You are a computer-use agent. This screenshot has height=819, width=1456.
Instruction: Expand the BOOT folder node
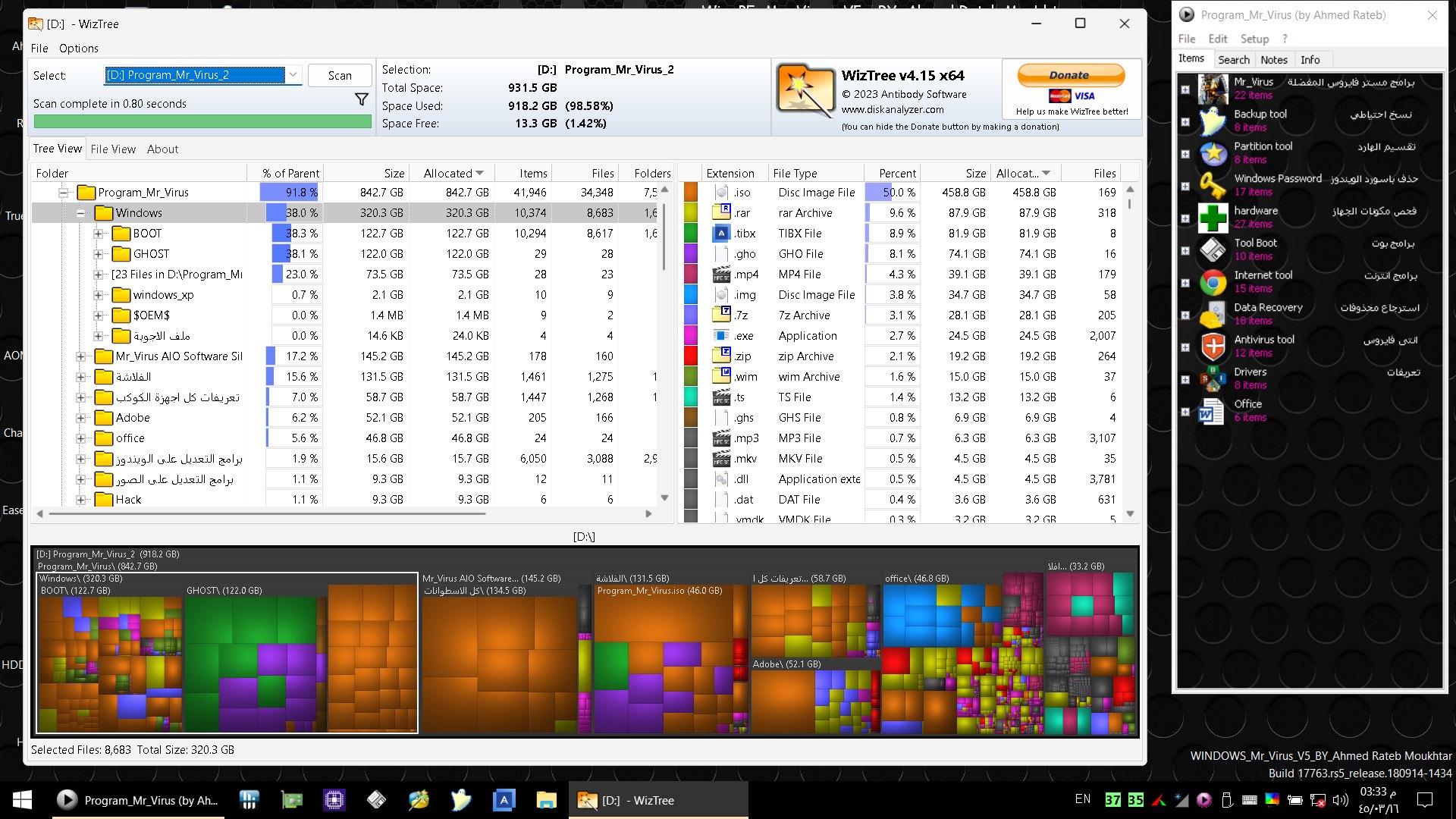[x=99, y=234]
